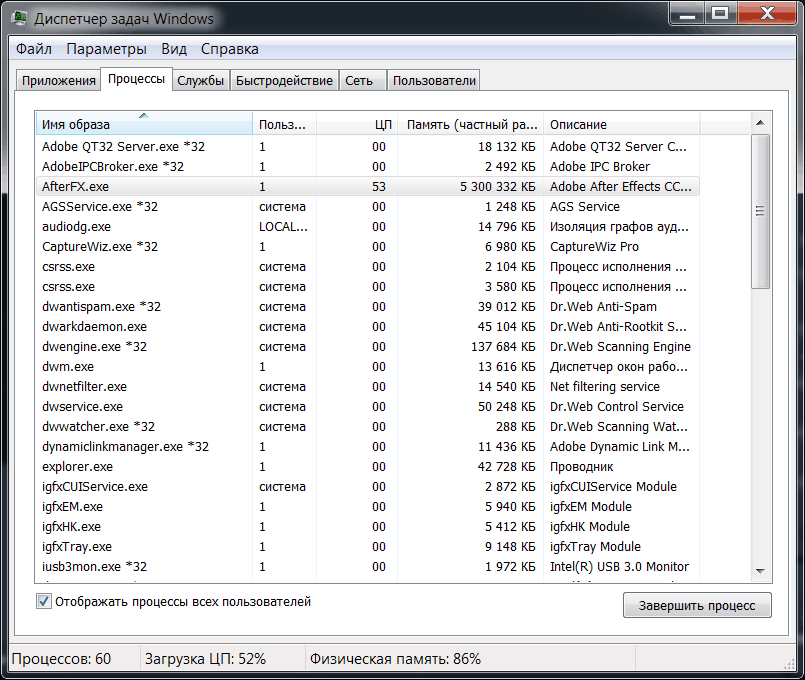Click the 5 300 332 КБ memory value
The width and height of the screenshot is (805, 680).
(x=497, y=186)
